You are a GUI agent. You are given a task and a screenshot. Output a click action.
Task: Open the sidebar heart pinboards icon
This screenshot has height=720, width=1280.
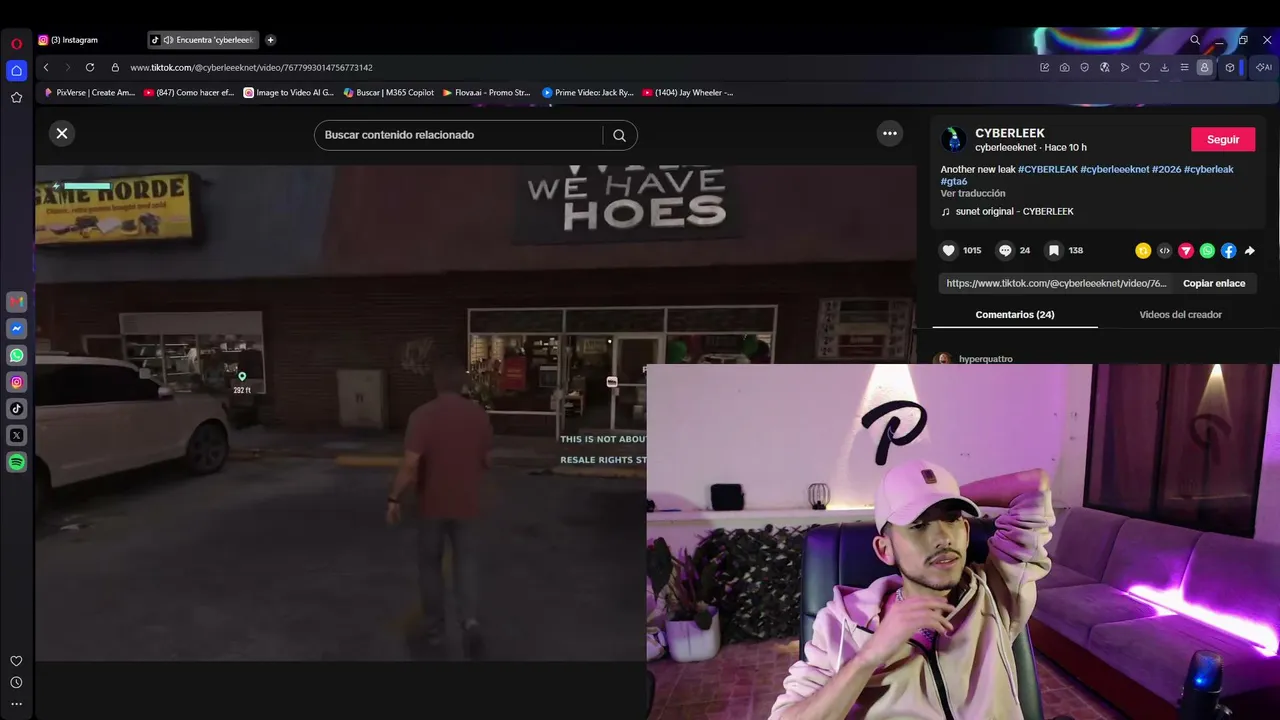coord(16,661)
